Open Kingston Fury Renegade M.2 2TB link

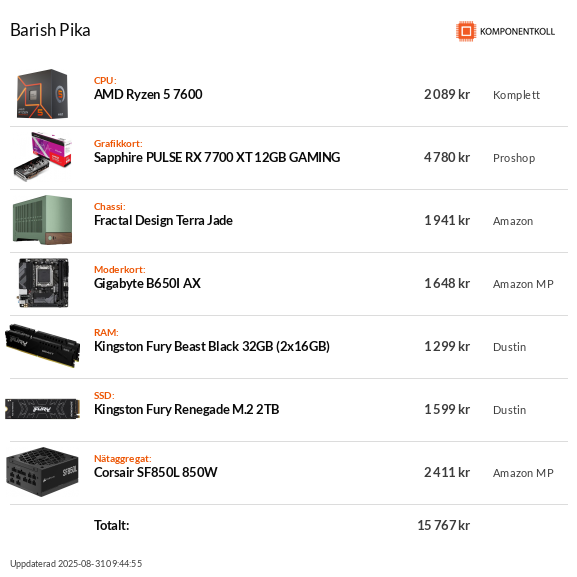(x=186, y=410)
